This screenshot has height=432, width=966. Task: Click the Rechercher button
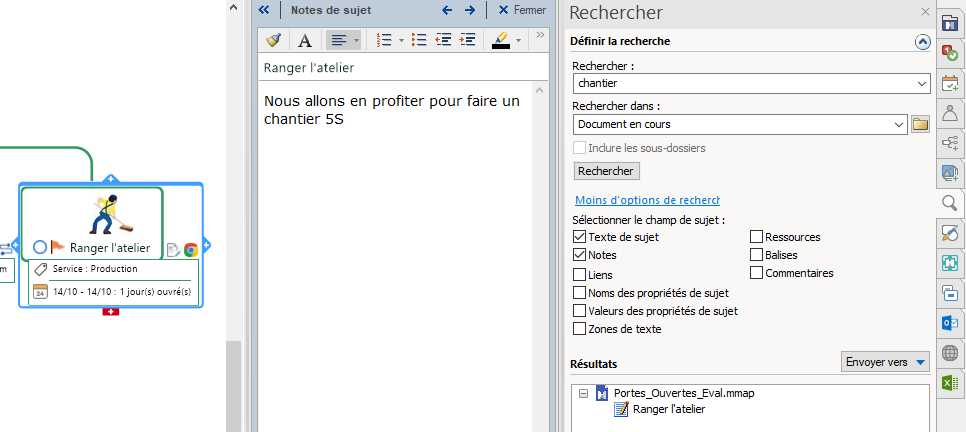(606, 171)
